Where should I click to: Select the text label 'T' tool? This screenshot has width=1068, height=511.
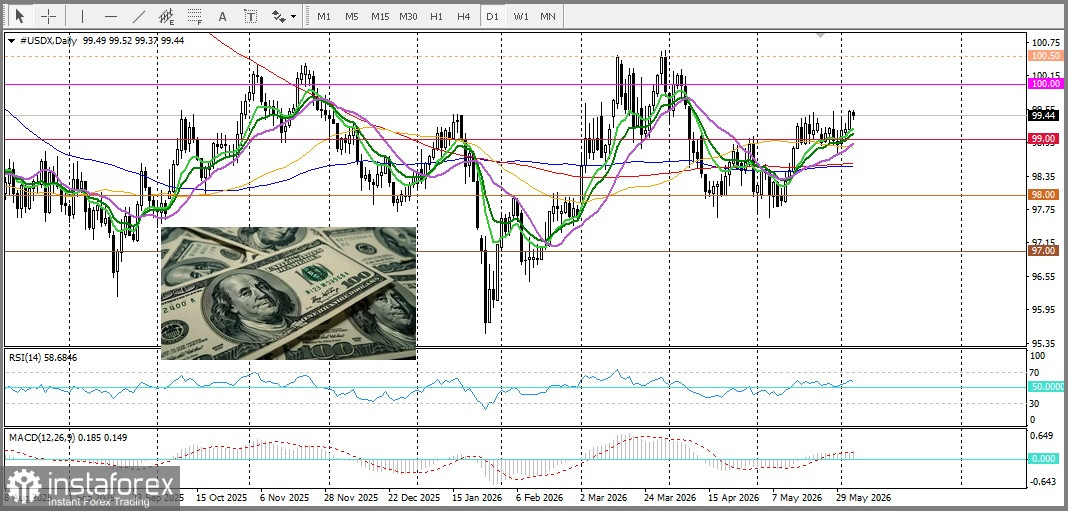click(x=251, y=16)
